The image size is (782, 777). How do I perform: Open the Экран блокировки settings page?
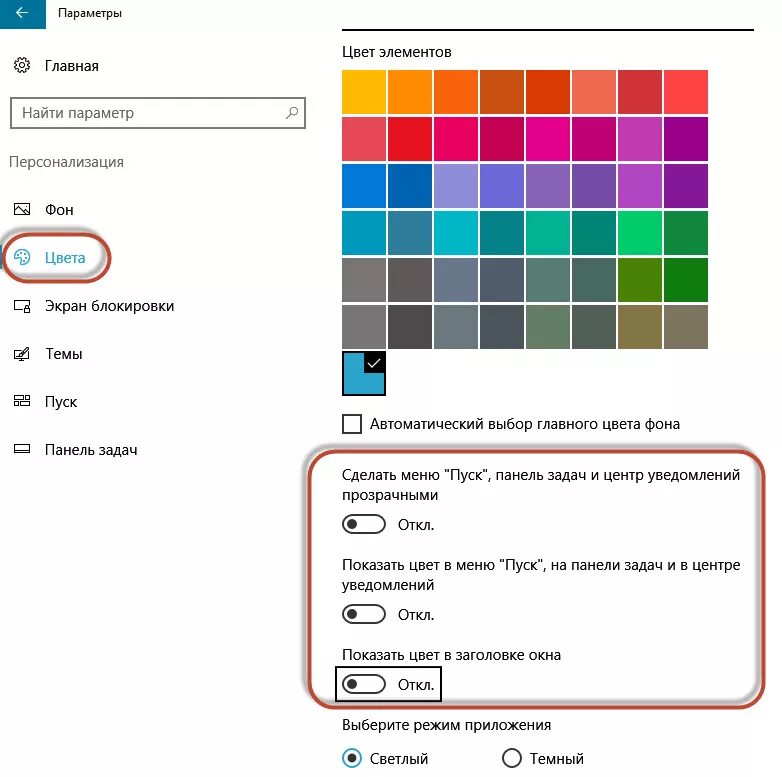click(109, 306)
